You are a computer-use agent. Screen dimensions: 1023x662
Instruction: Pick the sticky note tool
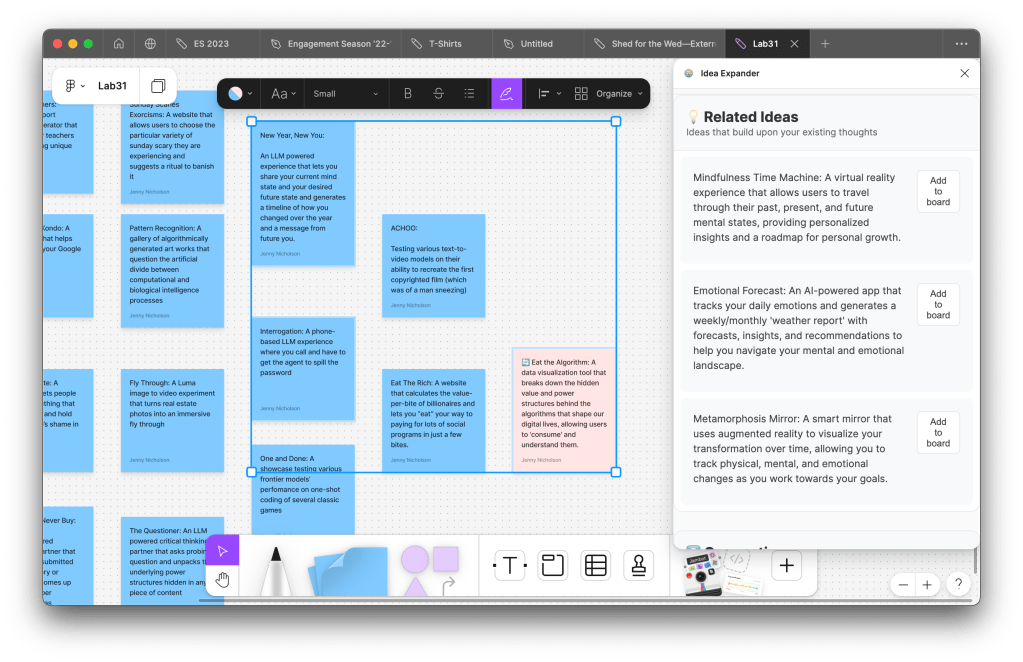tap(346, 572)
